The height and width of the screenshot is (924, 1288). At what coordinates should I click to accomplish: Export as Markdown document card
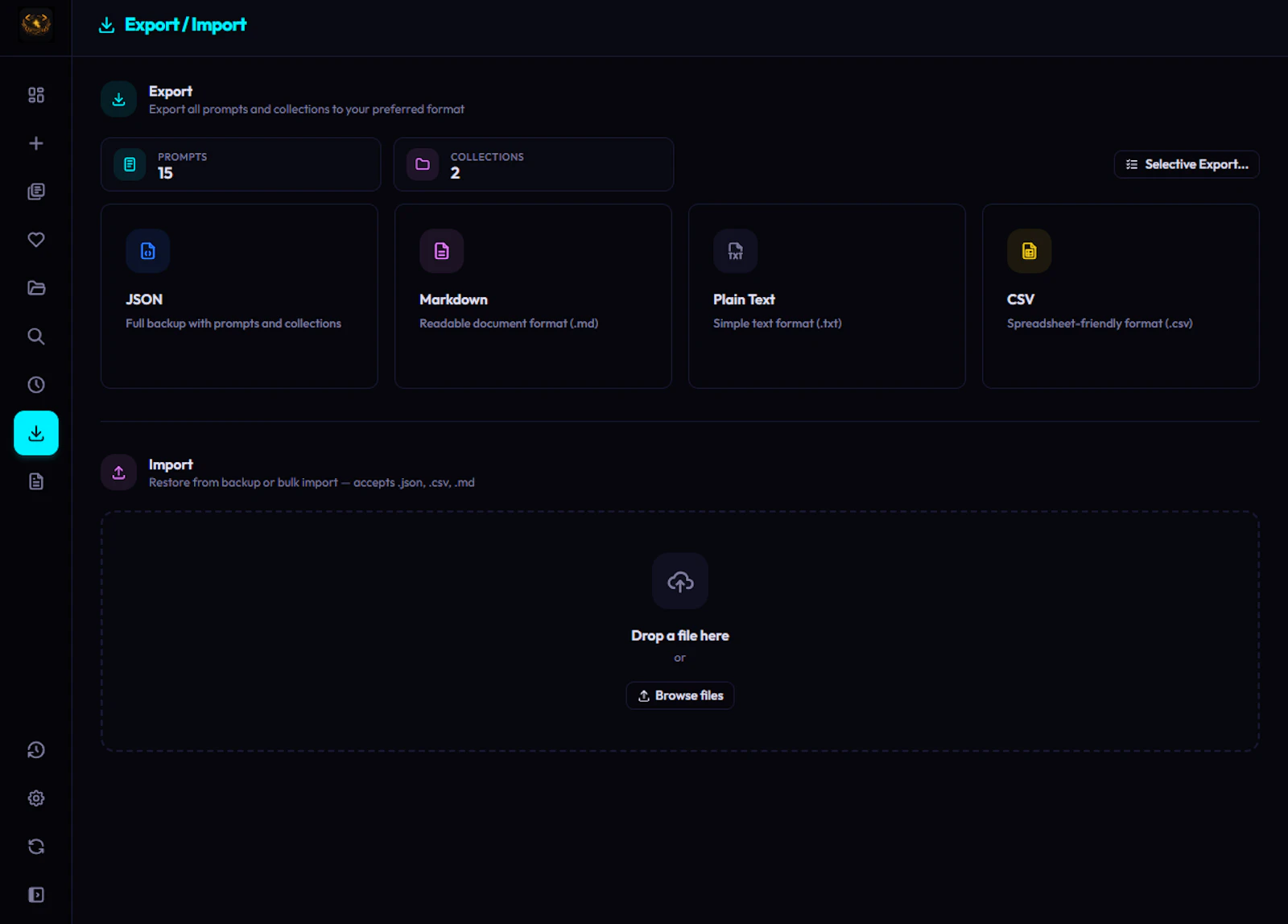(x=533, y=296)
